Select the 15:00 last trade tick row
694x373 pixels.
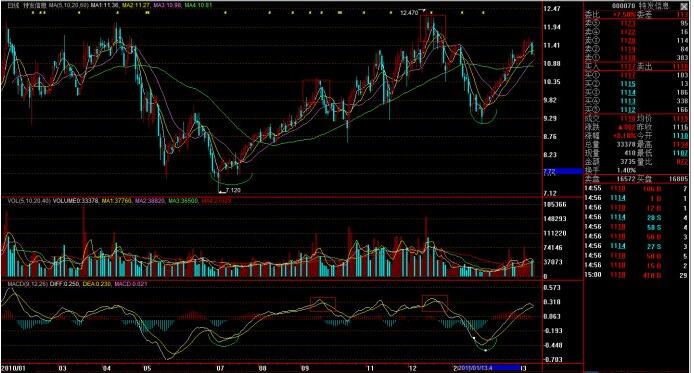pyautogui.click(x=637, y=275)
